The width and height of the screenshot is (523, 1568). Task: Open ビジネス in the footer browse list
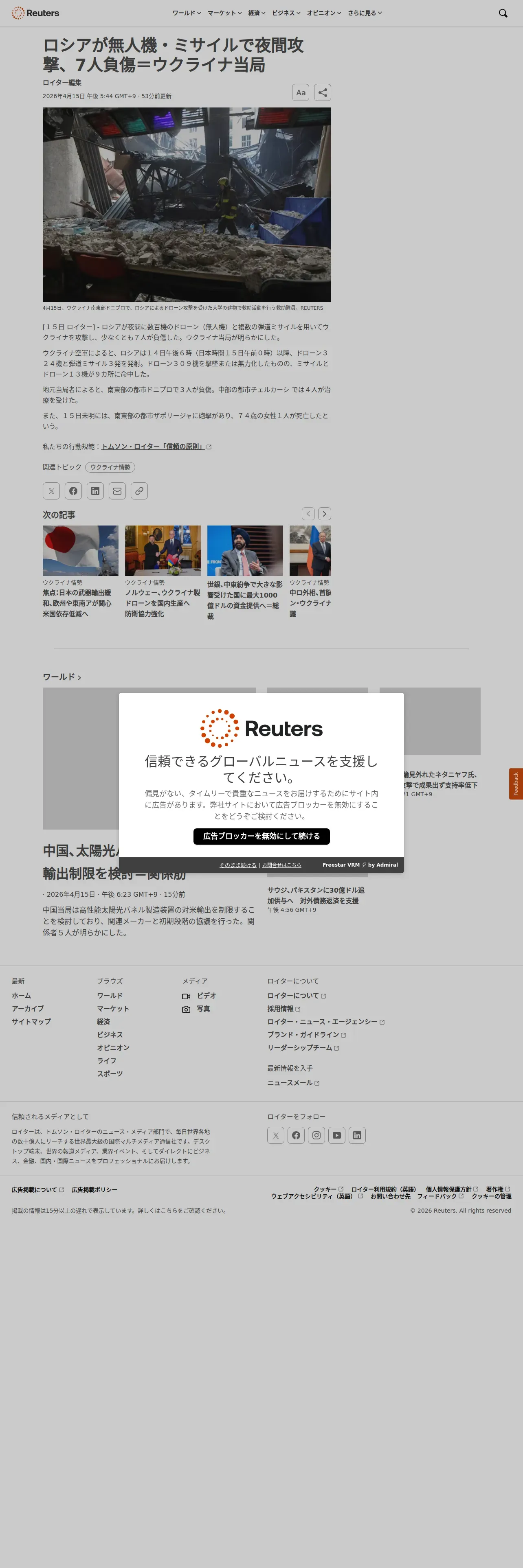pos(110,1035)
